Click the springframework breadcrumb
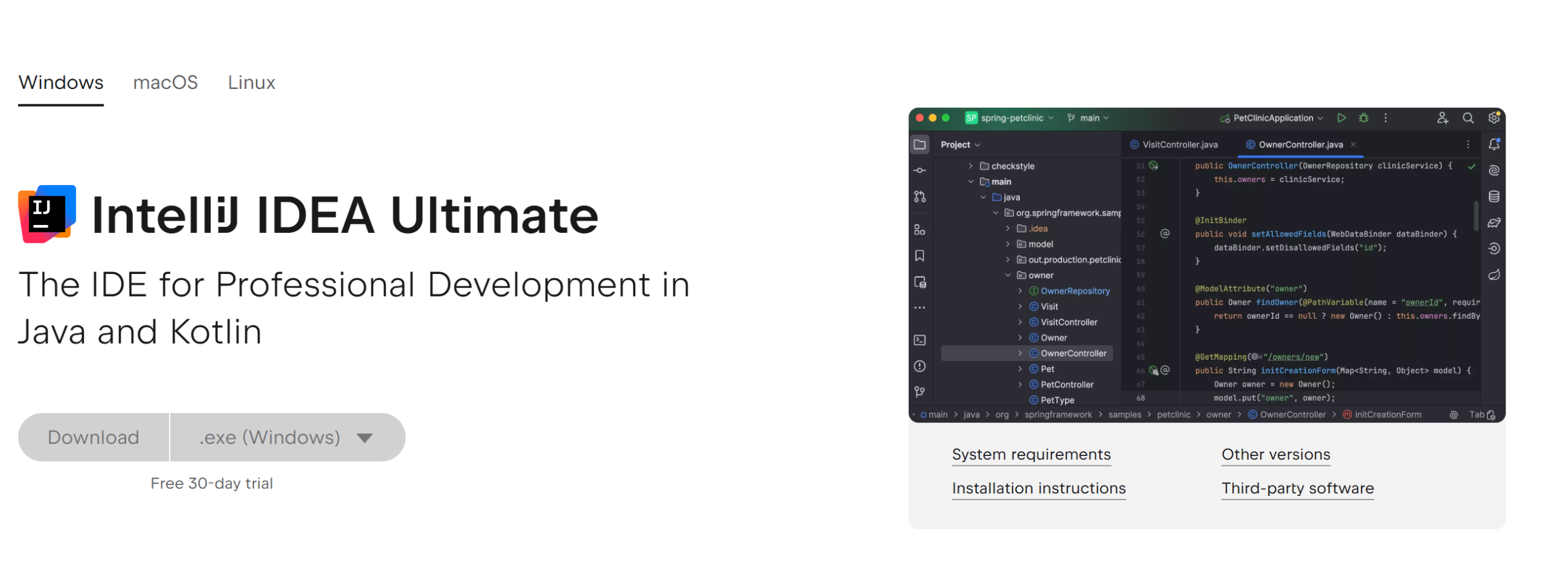Screen dimensions: 1568x586 [1058, 414]
